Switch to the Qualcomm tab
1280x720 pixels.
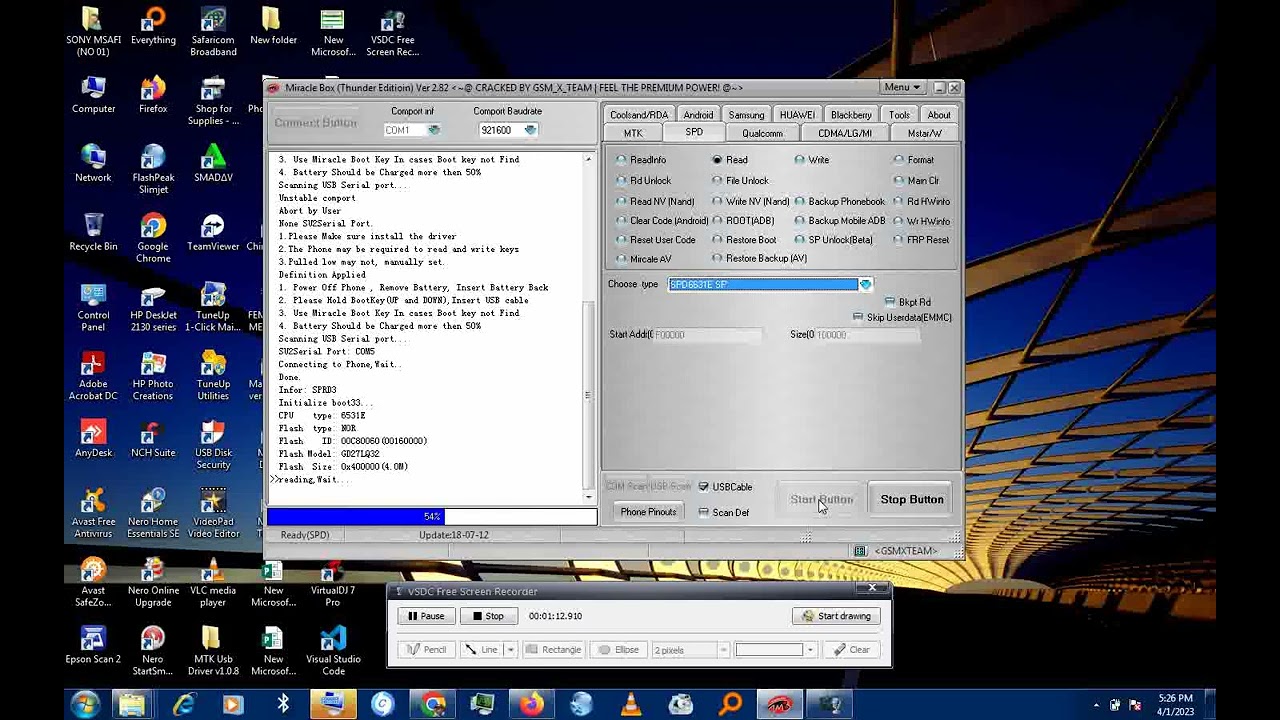pyautogui.click(x=762, y=134)
